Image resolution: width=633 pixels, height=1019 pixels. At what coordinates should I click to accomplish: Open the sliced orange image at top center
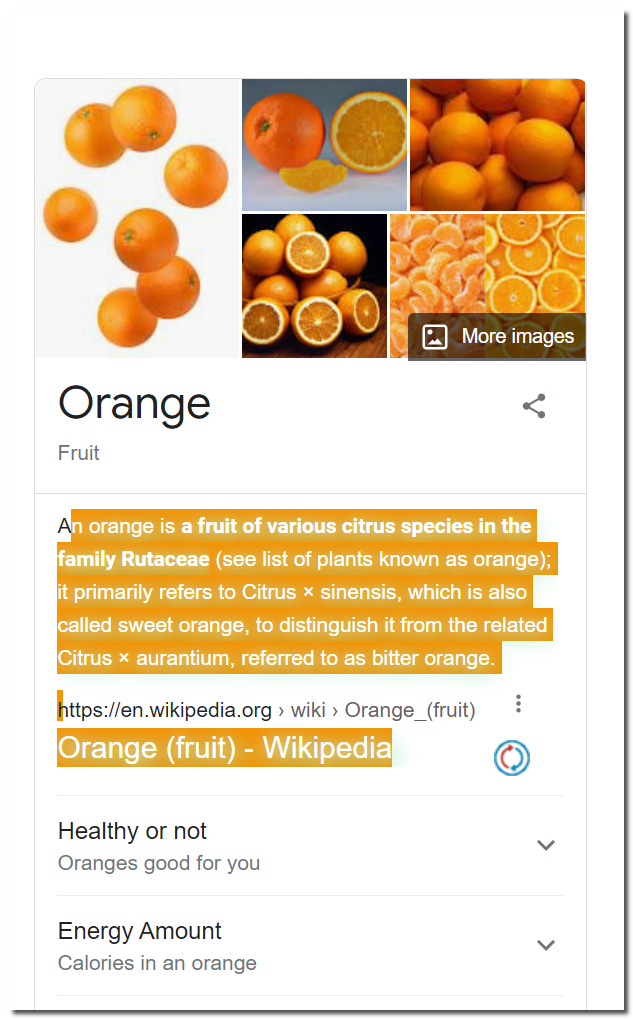pos(324,144)
